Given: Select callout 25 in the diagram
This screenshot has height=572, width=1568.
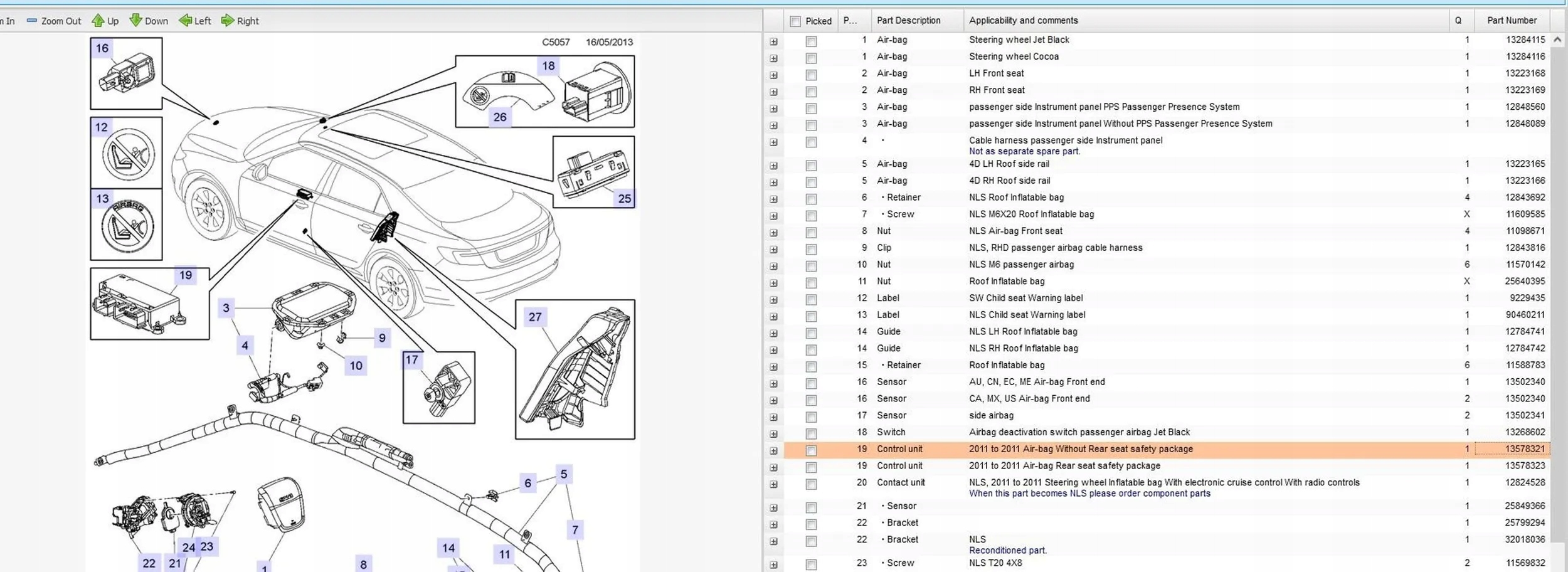Looking at the screenshot, I should [x=625, y=199].
